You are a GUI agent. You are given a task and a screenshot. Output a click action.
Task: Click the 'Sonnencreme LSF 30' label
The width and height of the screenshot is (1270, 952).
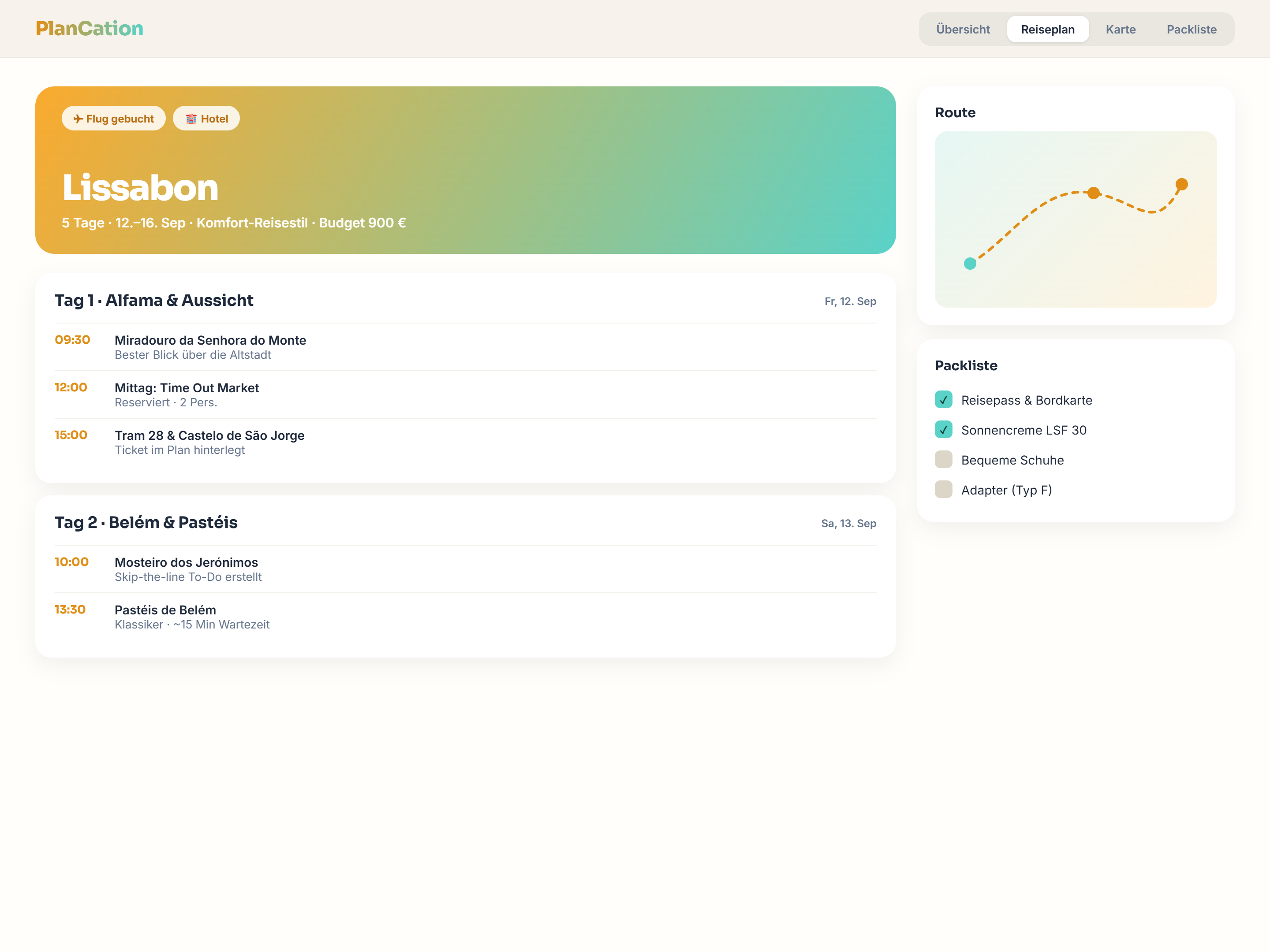[x=1023, y=430]
